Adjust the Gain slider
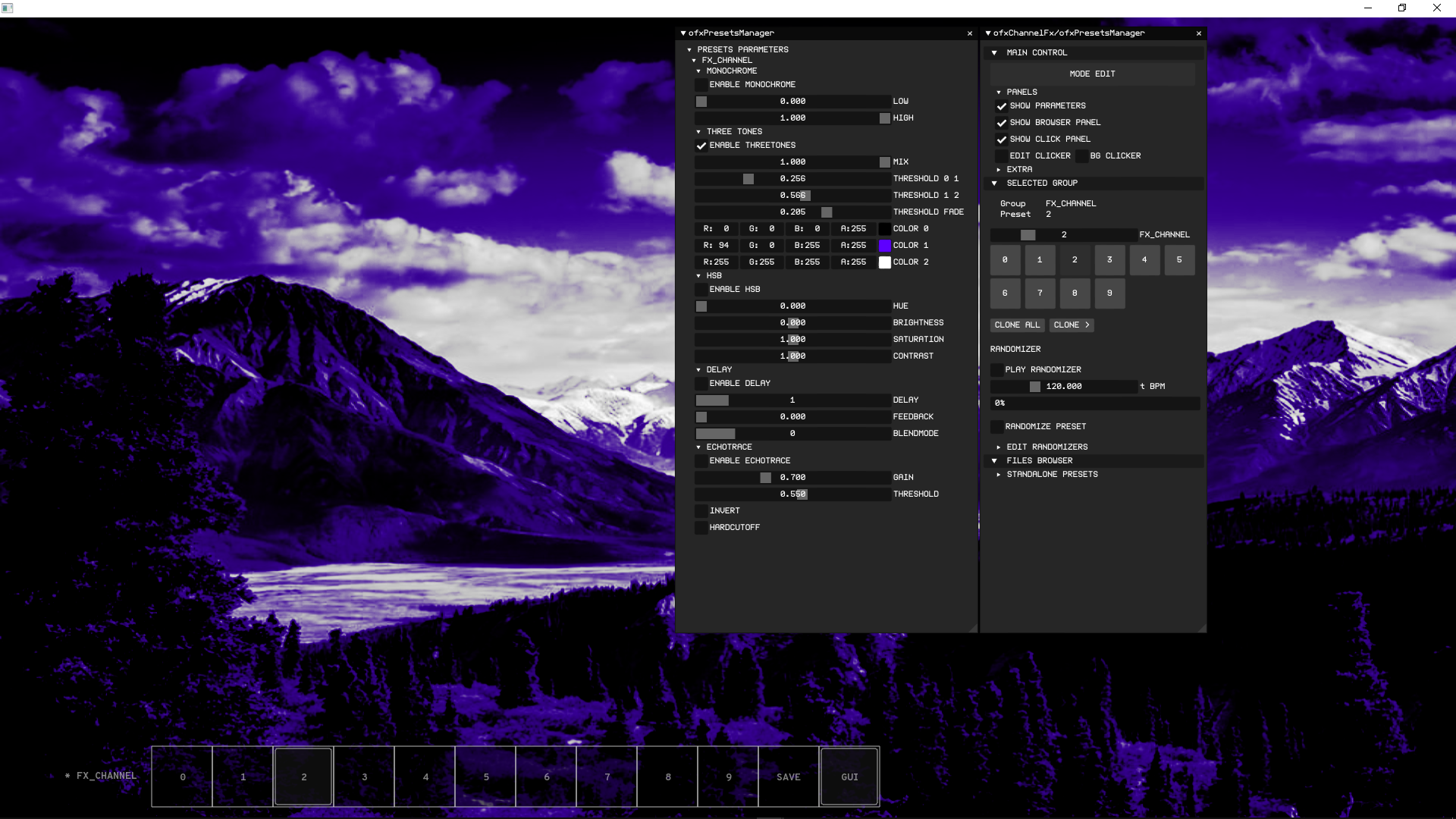This screenshot has width=1456, height=819. coord(792,478)
